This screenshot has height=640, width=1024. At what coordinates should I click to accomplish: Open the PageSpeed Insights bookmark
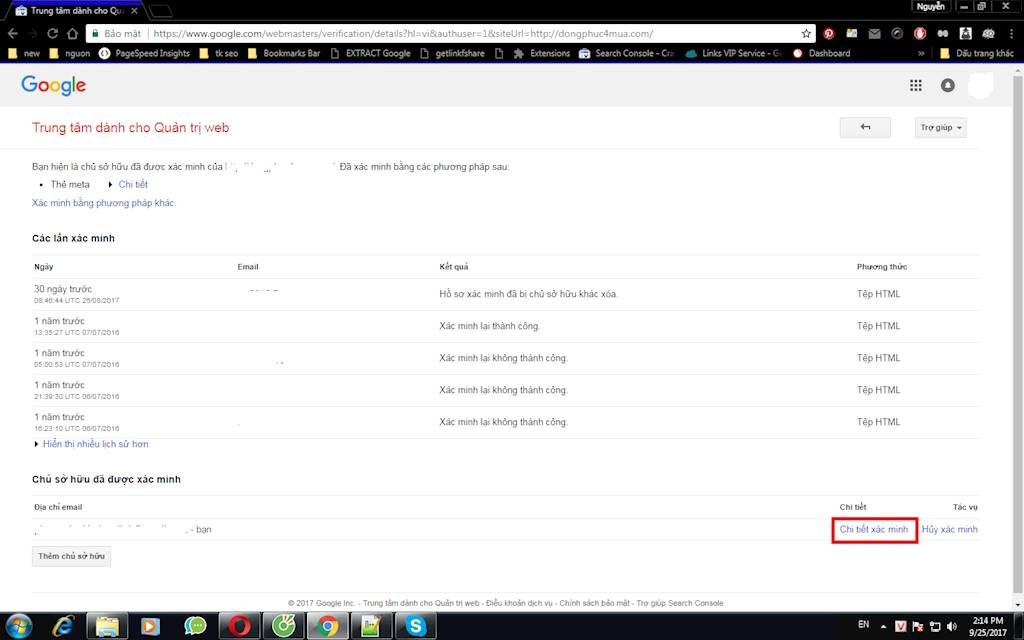(144, 54)
